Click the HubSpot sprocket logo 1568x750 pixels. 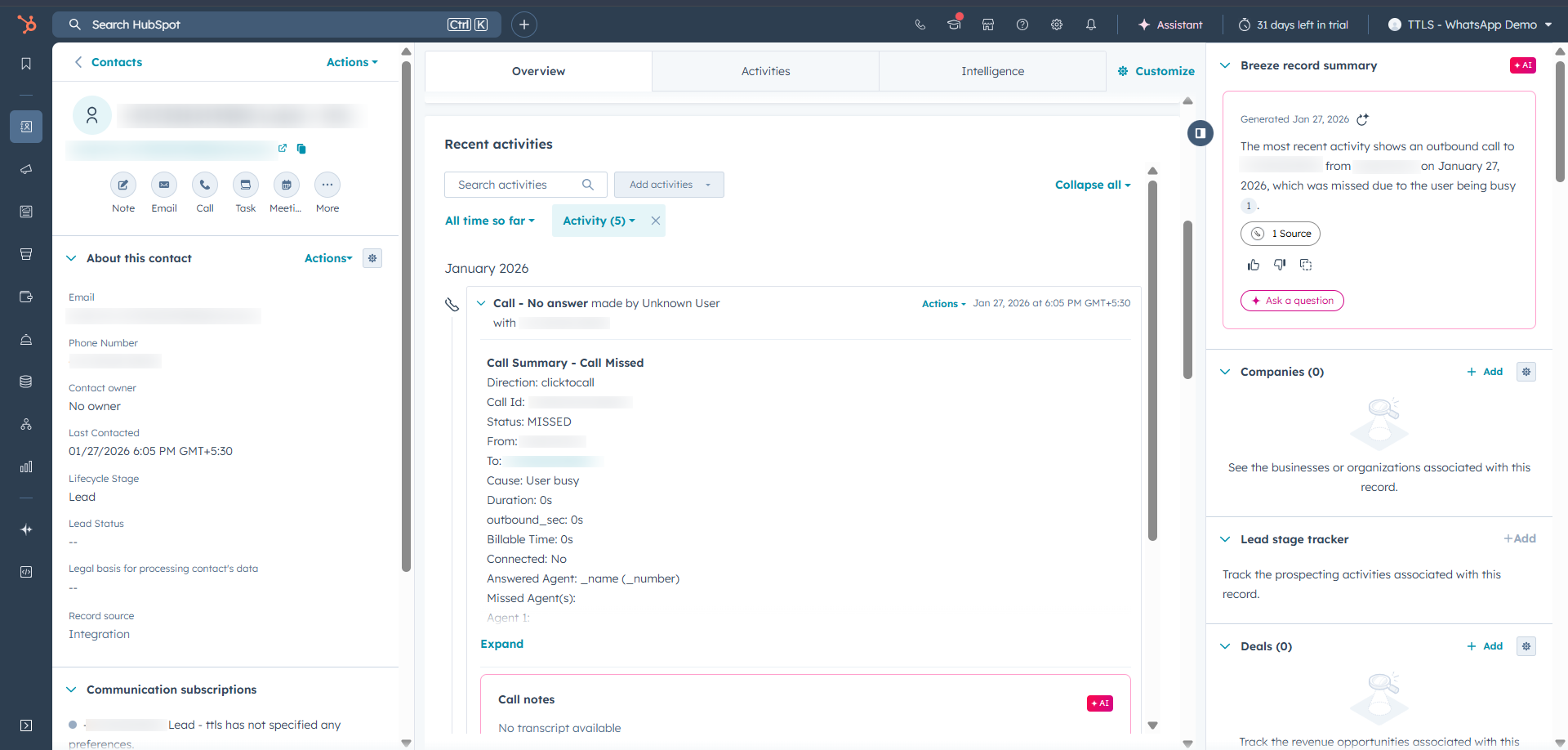click(27, 25)
